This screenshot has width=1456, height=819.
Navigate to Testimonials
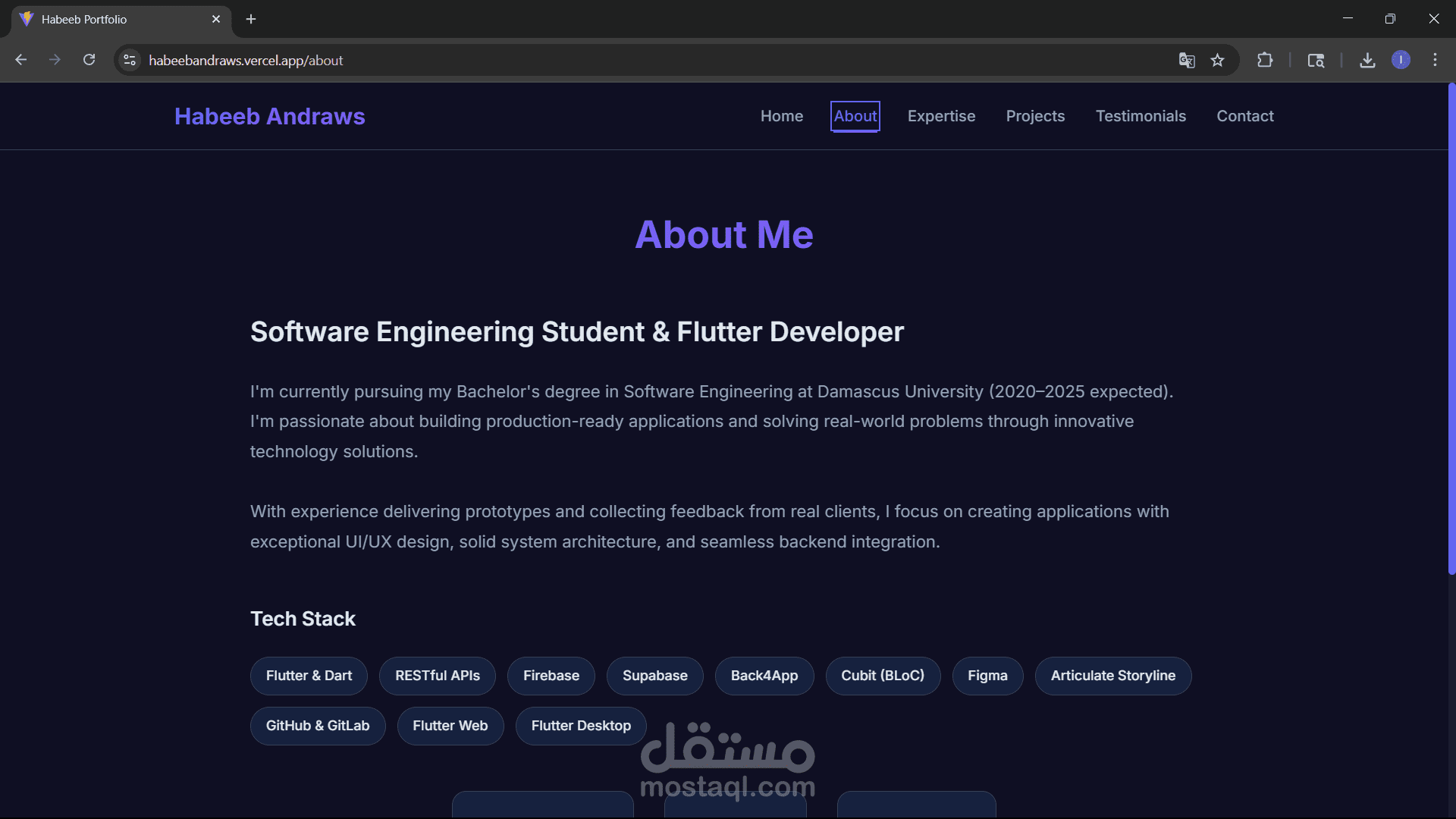point(1141,116)
